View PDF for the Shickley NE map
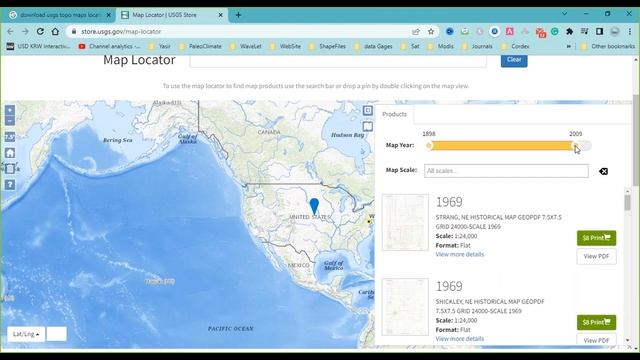Screen dimensions: 640x360 point(596,340)
